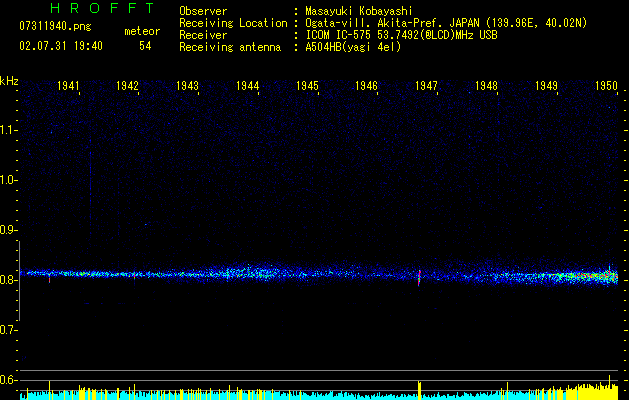Click the 1946 time axis marker

tap(366, 86)
